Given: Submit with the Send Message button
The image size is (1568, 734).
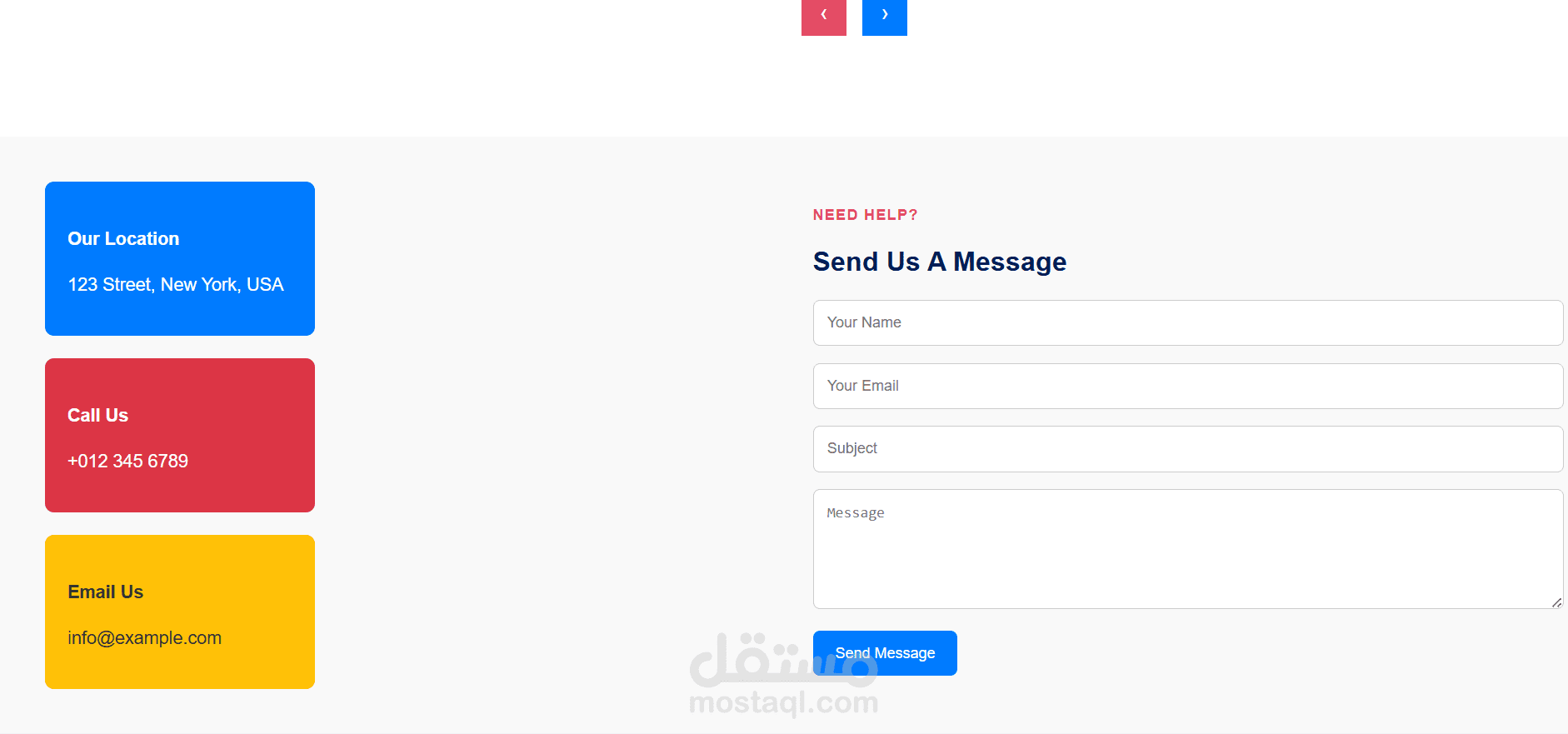Looking at the screenshot, I should (885, 653).
